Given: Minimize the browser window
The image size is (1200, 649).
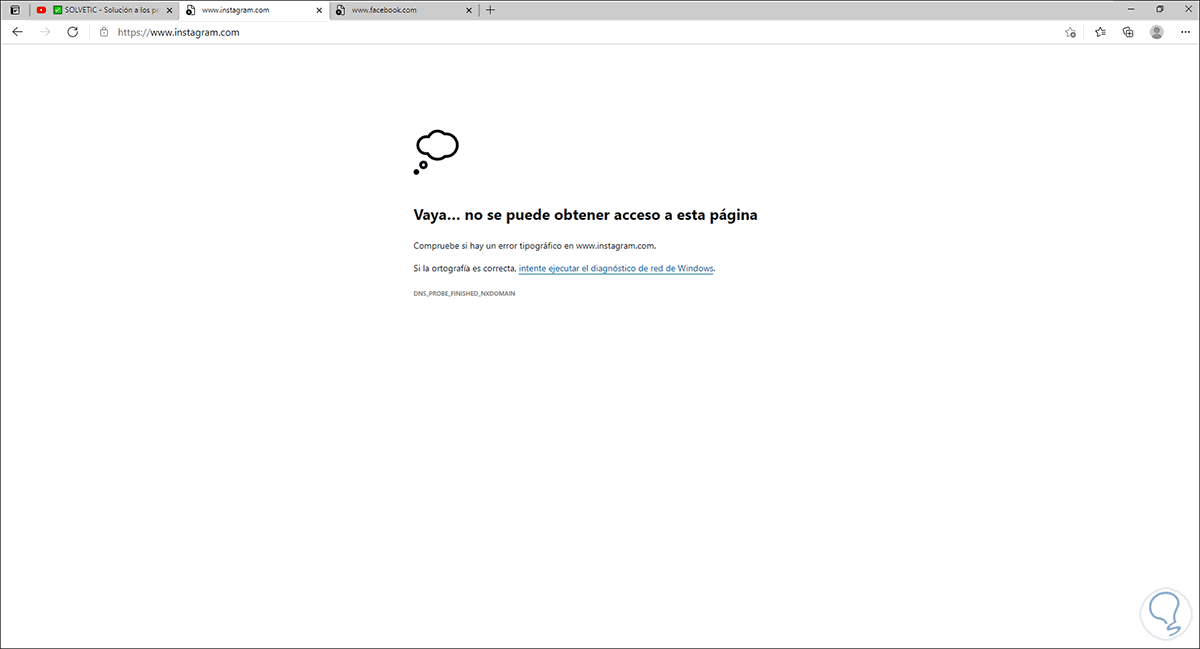Looking at the screenshot, I should coord(1132,10).
